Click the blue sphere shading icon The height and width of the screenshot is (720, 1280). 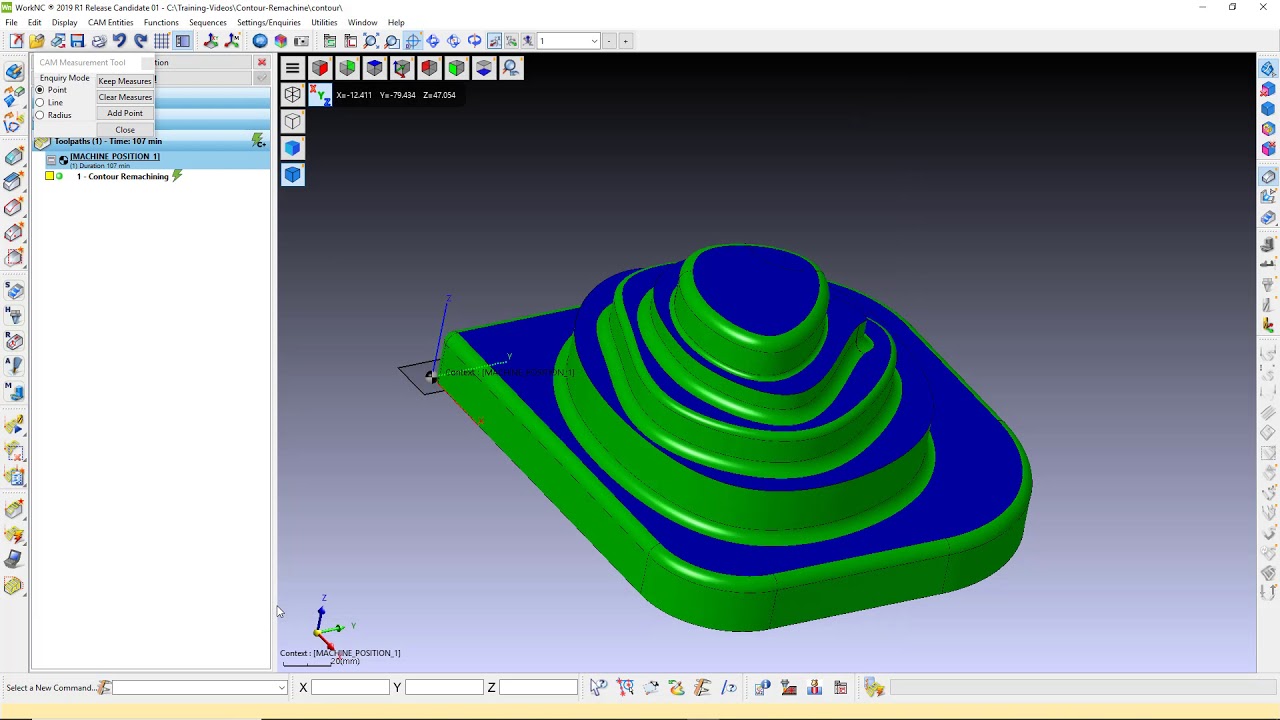coord(260,41)
